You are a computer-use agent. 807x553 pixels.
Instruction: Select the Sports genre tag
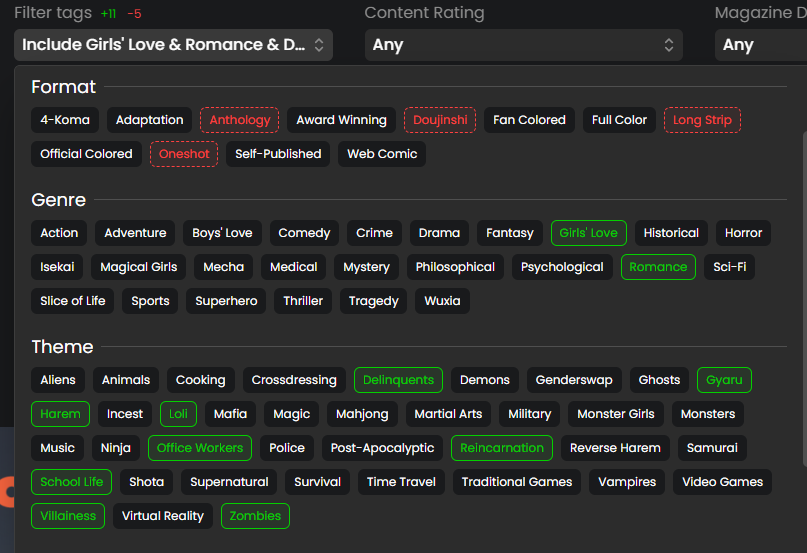150,301
